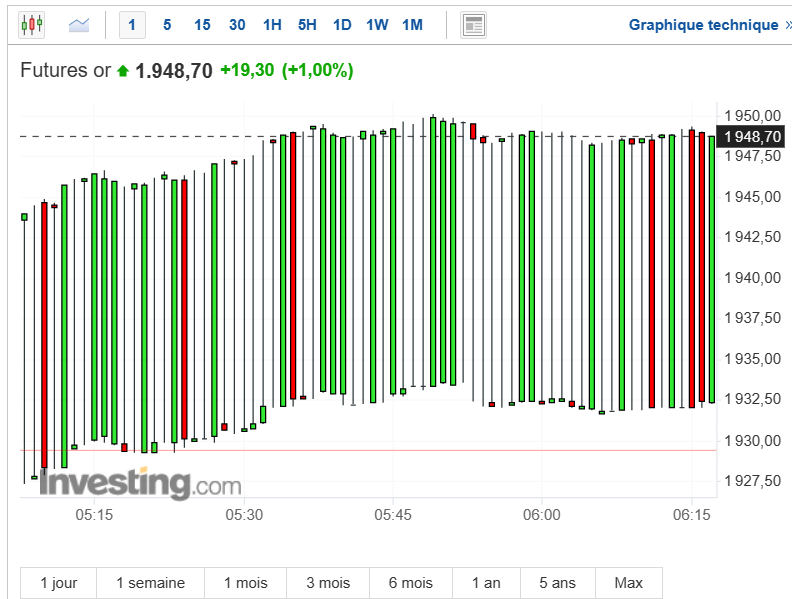This screenshot has height=599, width=792.
Task: Click the green up arrow beside the price
Action: coord(123,71)
